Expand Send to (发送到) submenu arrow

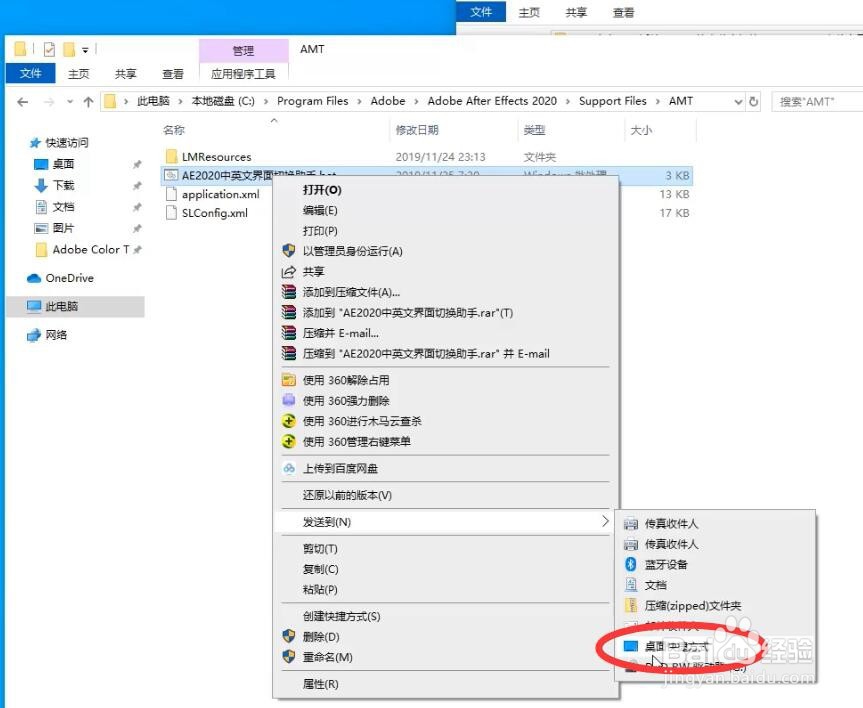click(x=605, y=521)
